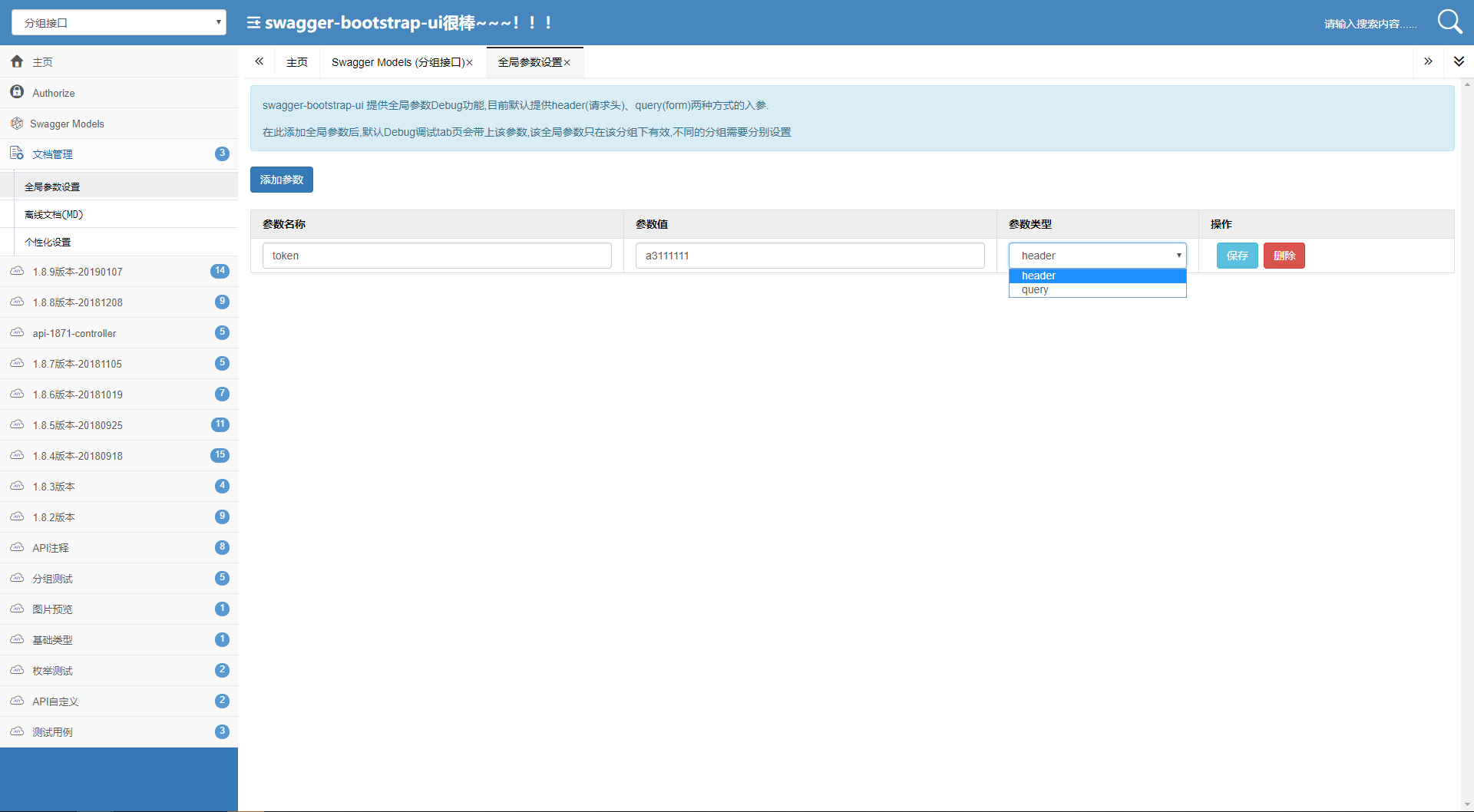
Task: Close the 全局参数设置 tab
Action: [567, 63]
